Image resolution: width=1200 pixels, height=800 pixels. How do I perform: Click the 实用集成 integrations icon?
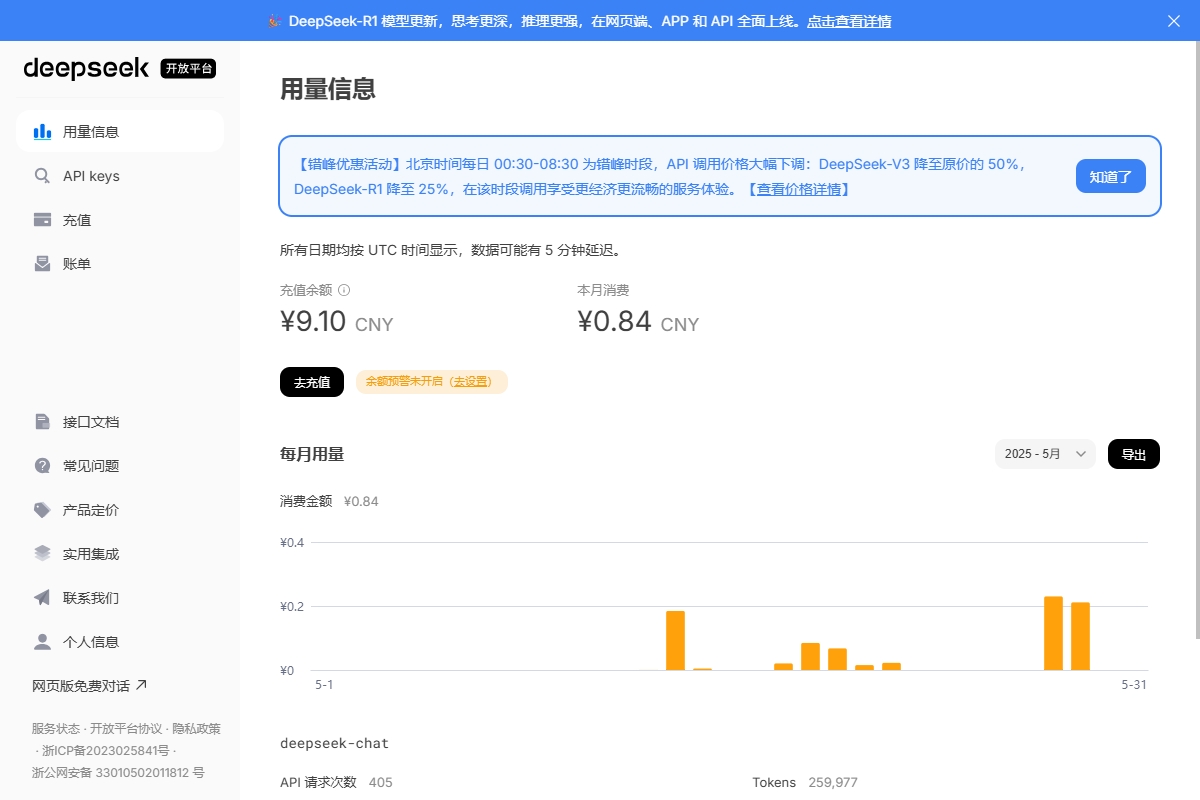click(x=42, y=553)
